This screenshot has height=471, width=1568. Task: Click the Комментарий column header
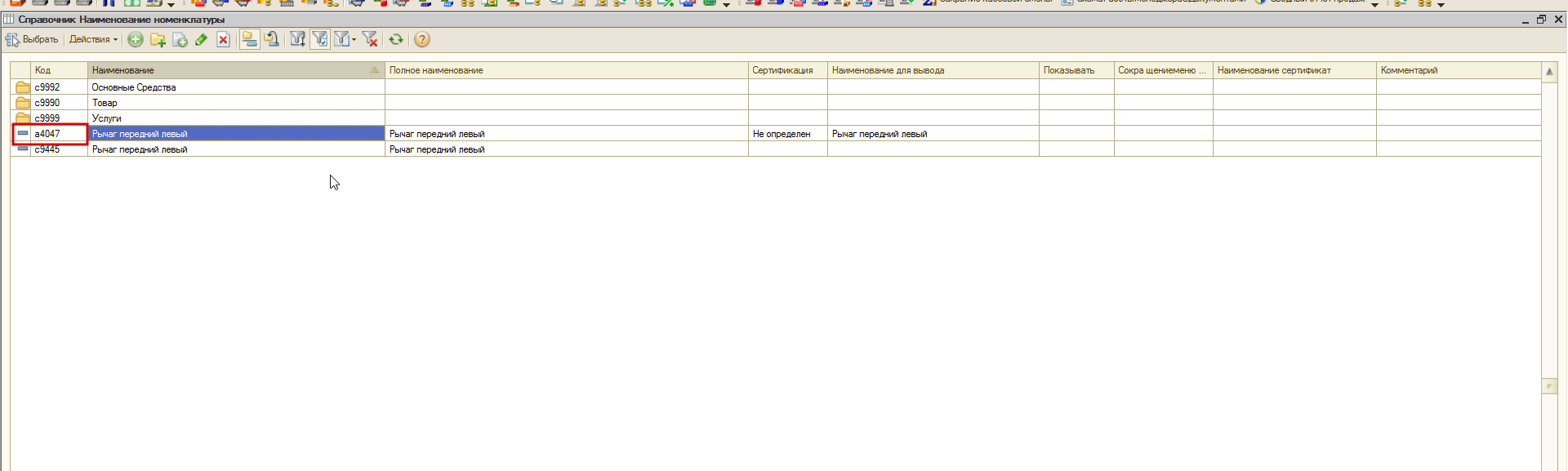pyautogui.click(x=1459, y=70)
